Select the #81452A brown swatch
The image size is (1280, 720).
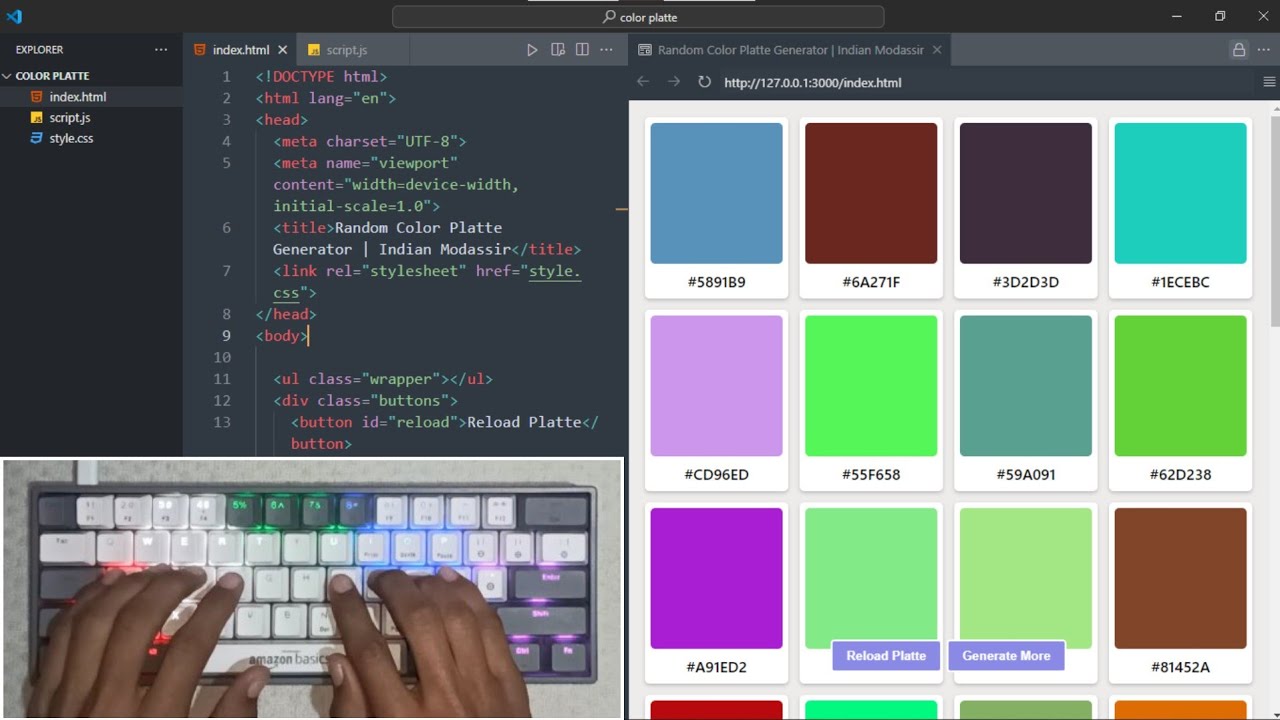coord(1180,578)
